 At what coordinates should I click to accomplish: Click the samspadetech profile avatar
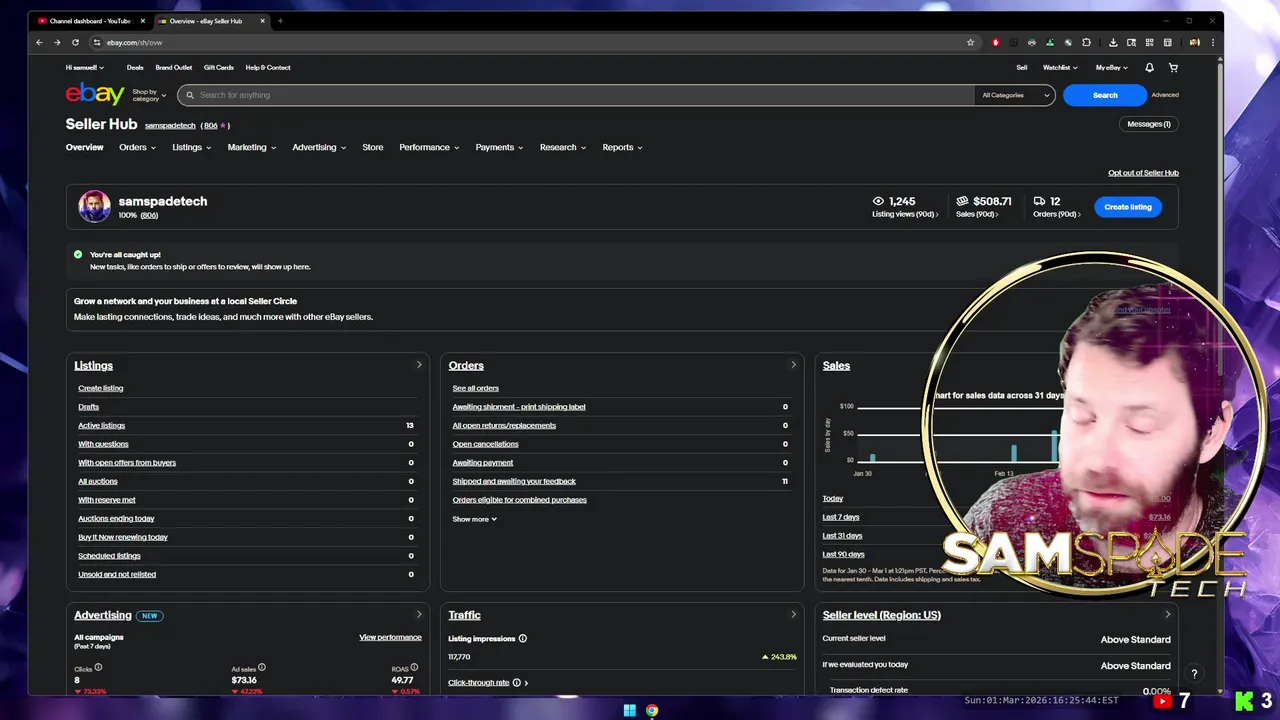[x=95, y=206]
